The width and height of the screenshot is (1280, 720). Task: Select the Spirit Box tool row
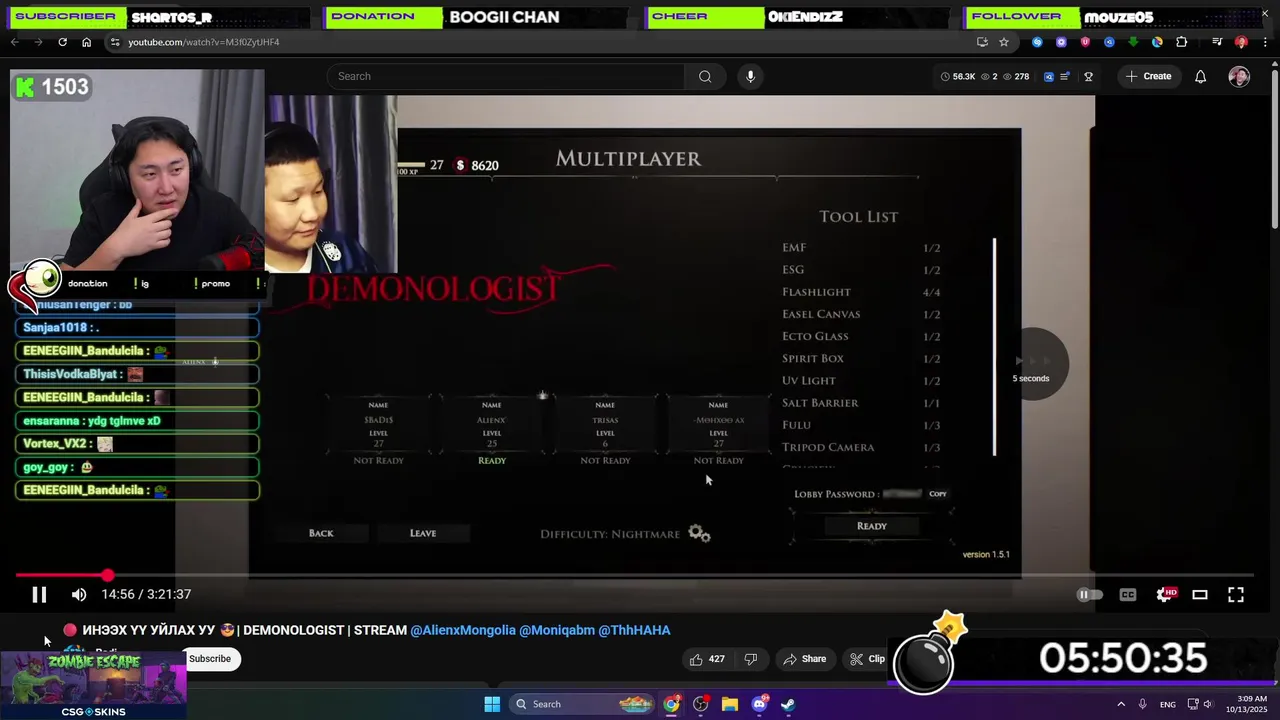[x=861, y=358]
